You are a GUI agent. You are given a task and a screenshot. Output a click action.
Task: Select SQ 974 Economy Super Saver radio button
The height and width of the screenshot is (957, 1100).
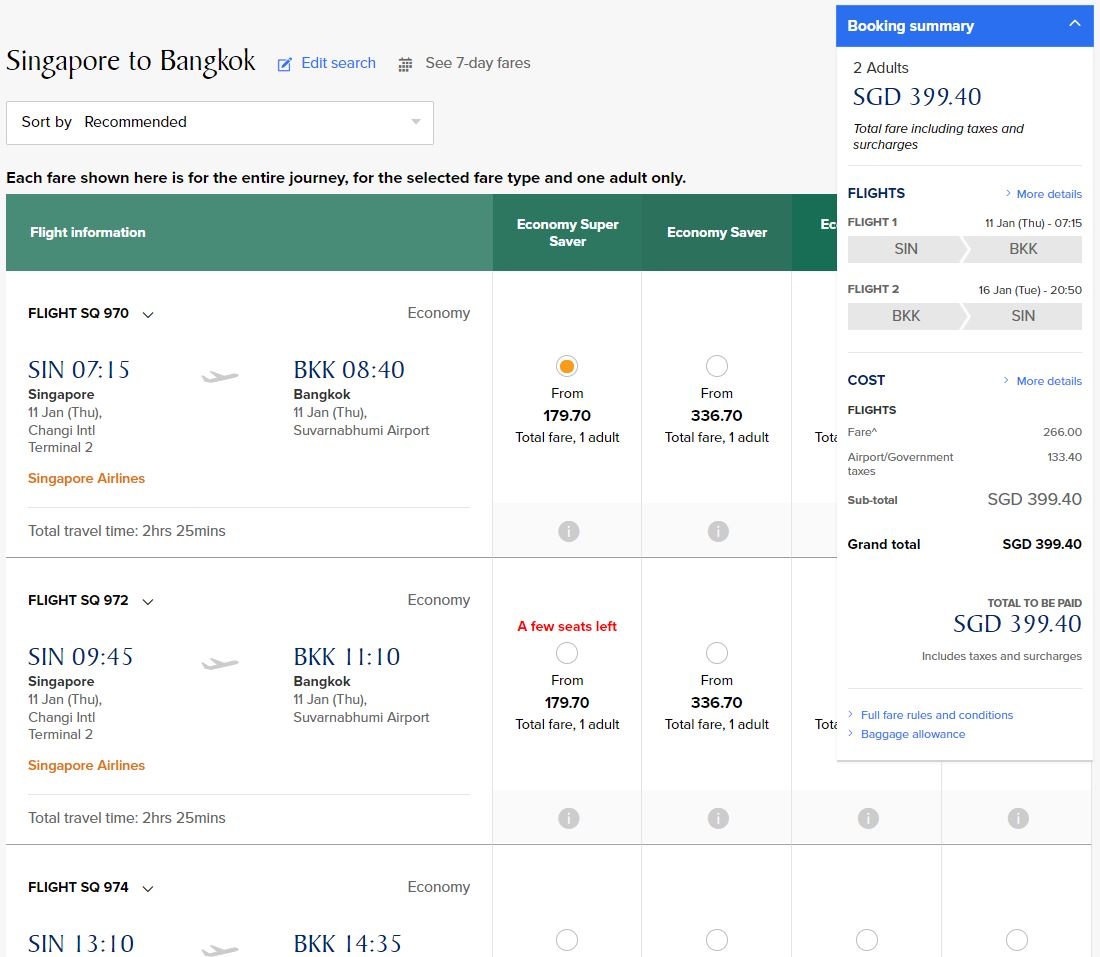[x=567, y=940]
